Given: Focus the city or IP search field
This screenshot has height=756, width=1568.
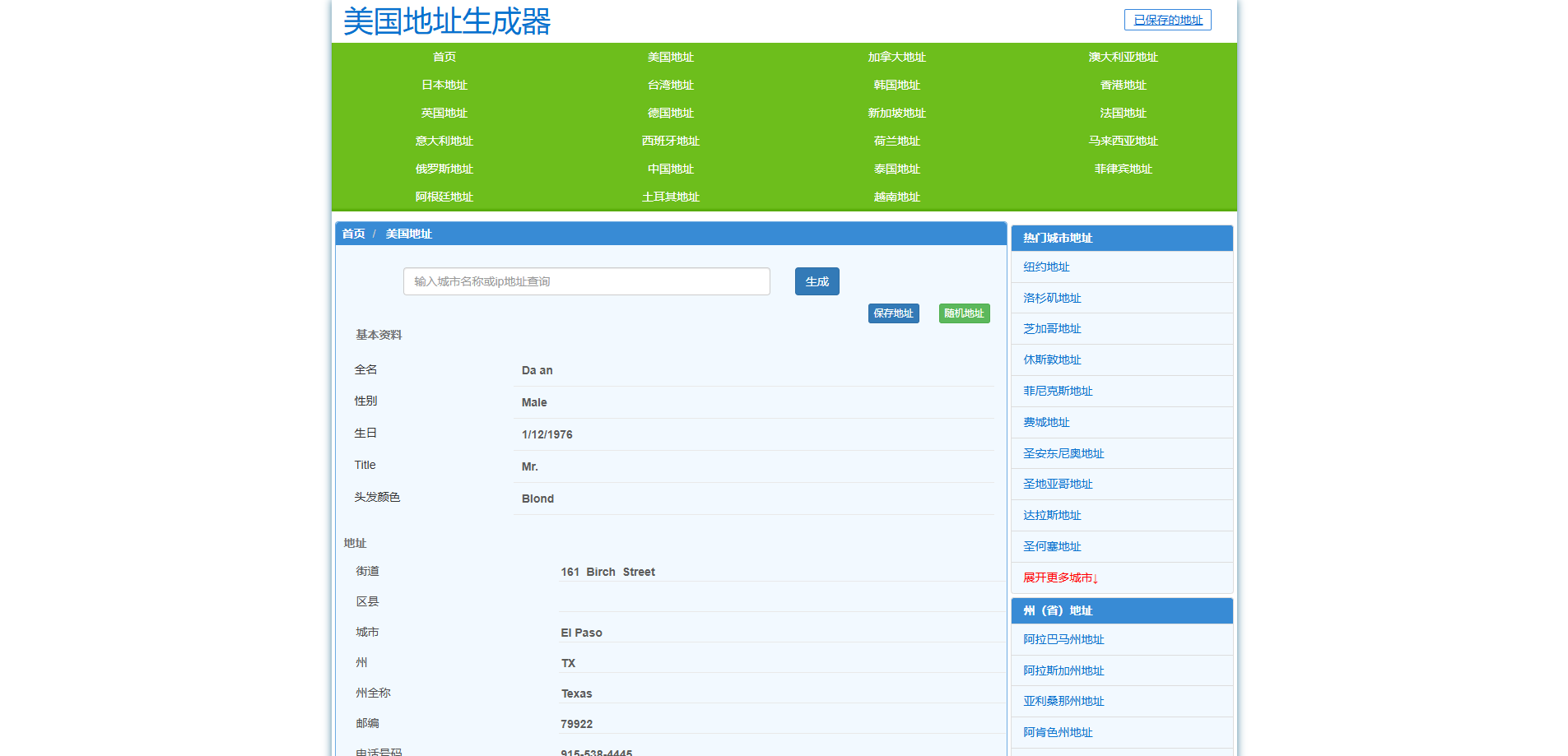Looking at the screenshot, I should click(586, 281).
